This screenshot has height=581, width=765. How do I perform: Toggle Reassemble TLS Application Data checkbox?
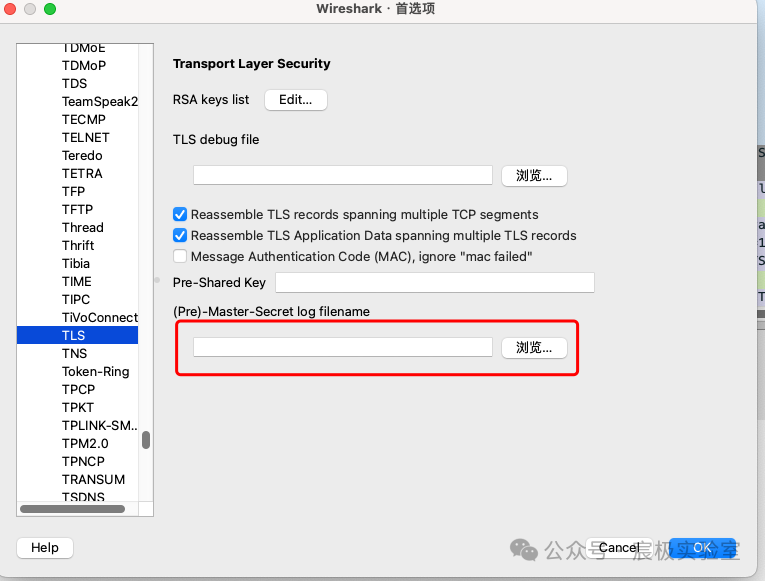(180, 236)
